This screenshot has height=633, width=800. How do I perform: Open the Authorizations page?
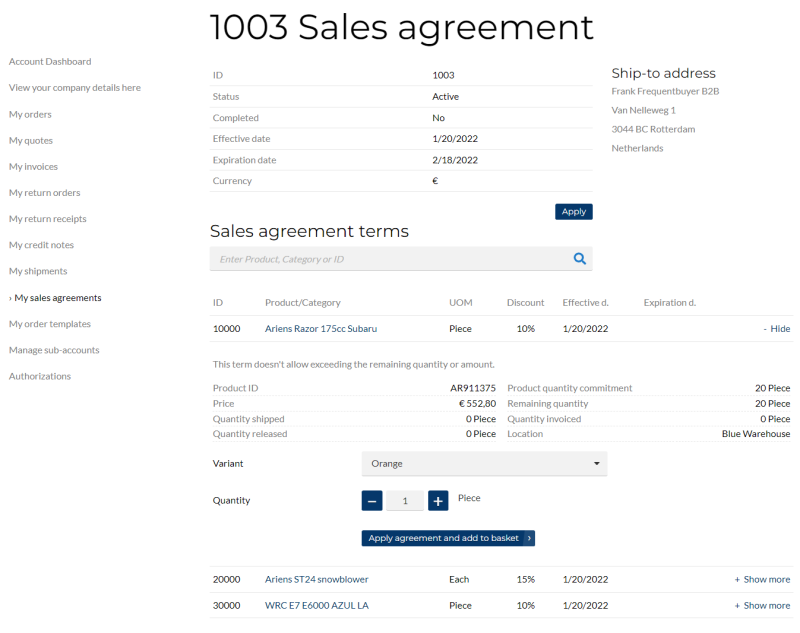pyautogui.click(x=40, y=377)
